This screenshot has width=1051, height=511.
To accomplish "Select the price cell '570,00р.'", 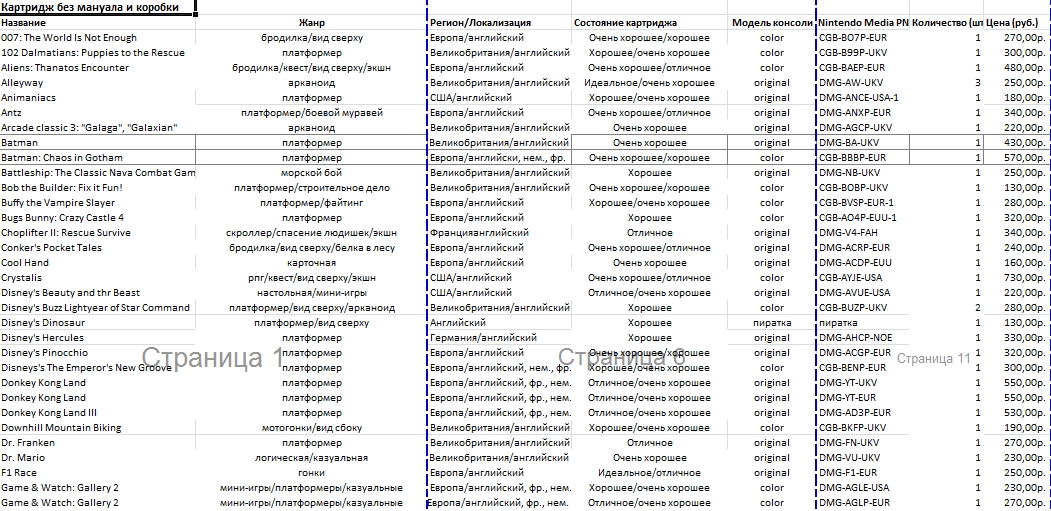I will pos(1017,158).
